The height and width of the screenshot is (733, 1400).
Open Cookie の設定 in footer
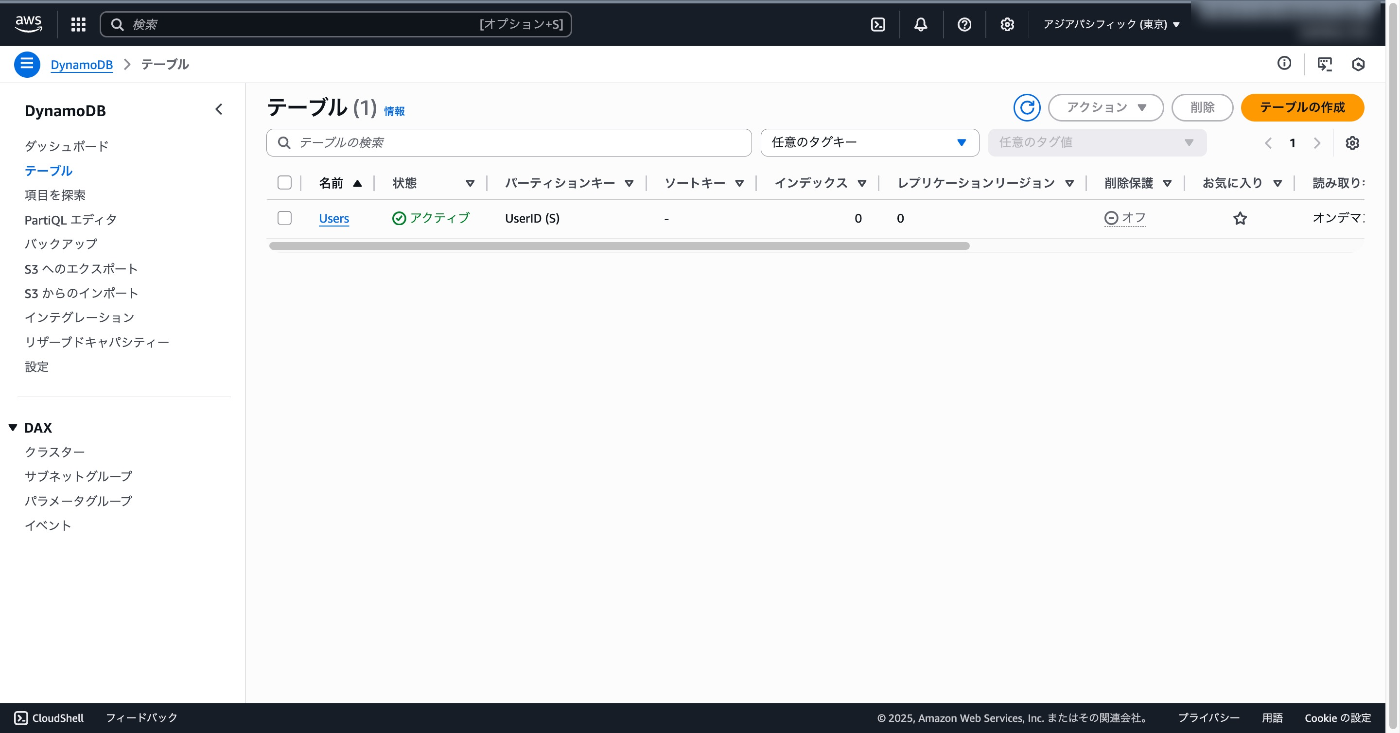(1338, 718)
